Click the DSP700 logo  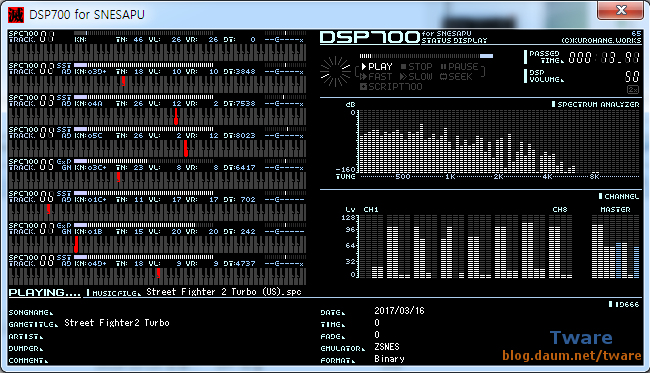[x=370, y=37]
